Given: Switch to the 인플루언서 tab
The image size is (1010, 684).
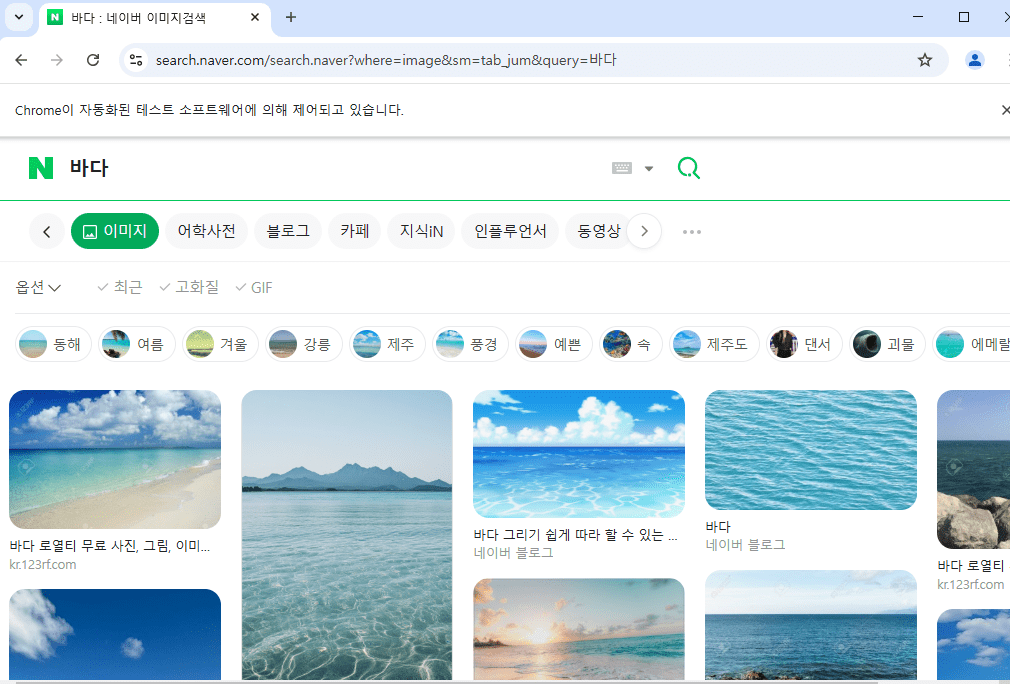Looking at the screenshot, I should [x=510, y=231].
